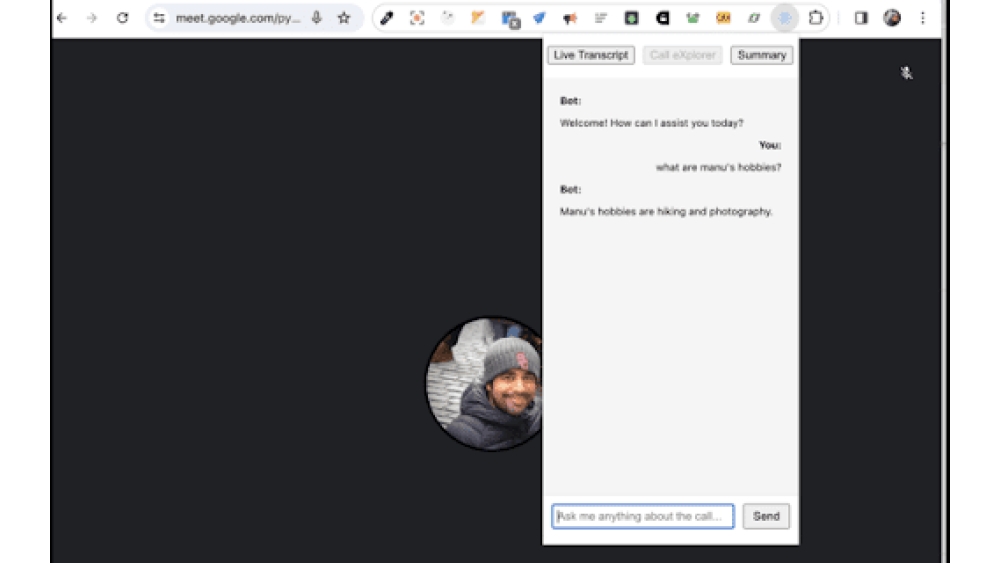Open the green slanted extension icon
Viewport: 1000px width, 563px height.
coord(754,18)
